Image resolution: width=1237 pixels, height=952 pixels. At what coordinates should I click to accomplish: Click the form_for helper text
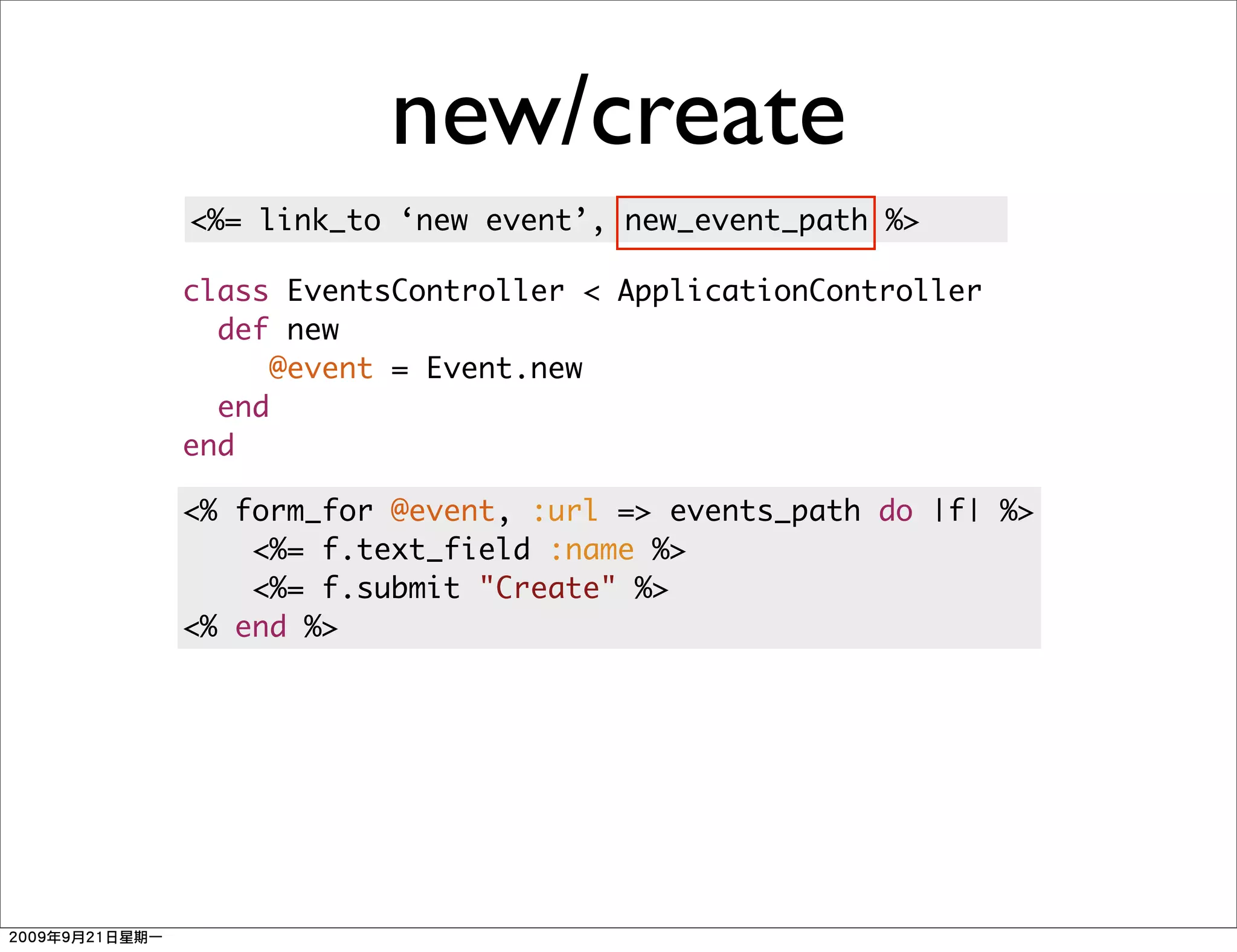[x=304, y=511]
